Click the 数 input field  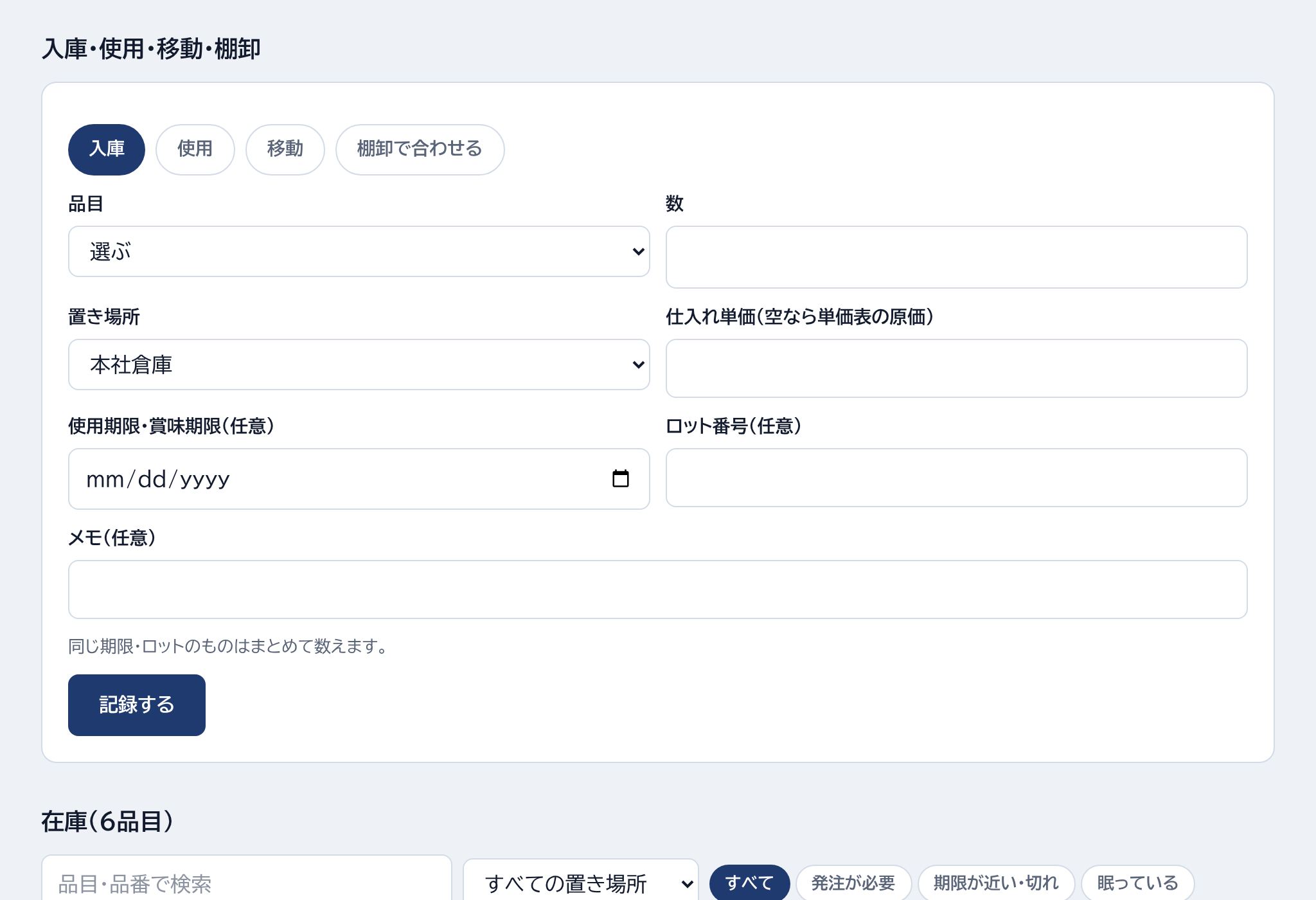[956, 257]
